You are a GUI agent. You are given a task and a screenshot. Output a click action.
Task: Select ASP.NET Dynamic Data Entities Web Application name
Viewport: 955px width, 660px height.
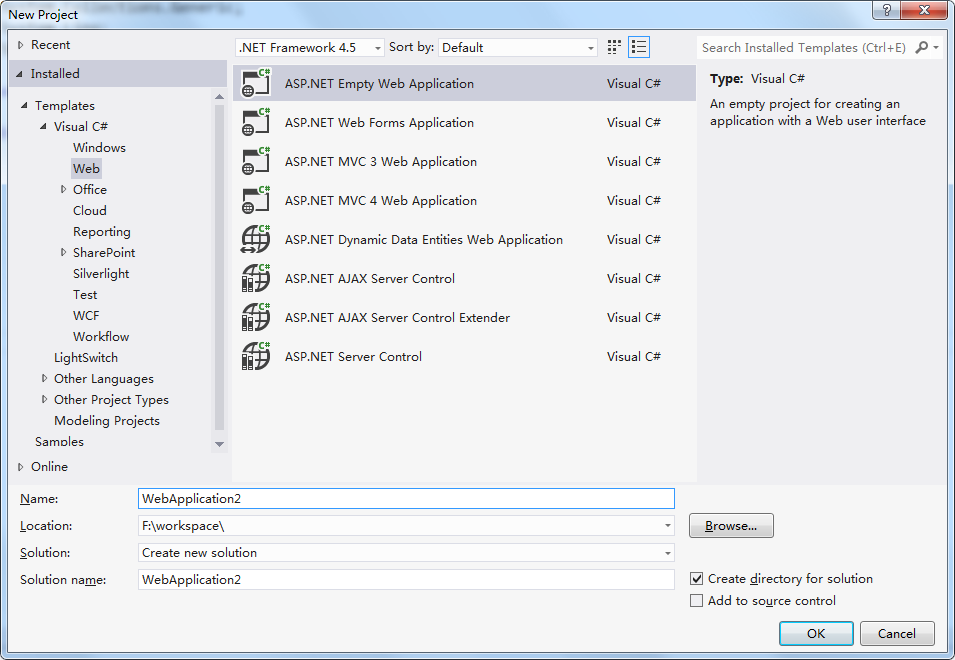424,239
